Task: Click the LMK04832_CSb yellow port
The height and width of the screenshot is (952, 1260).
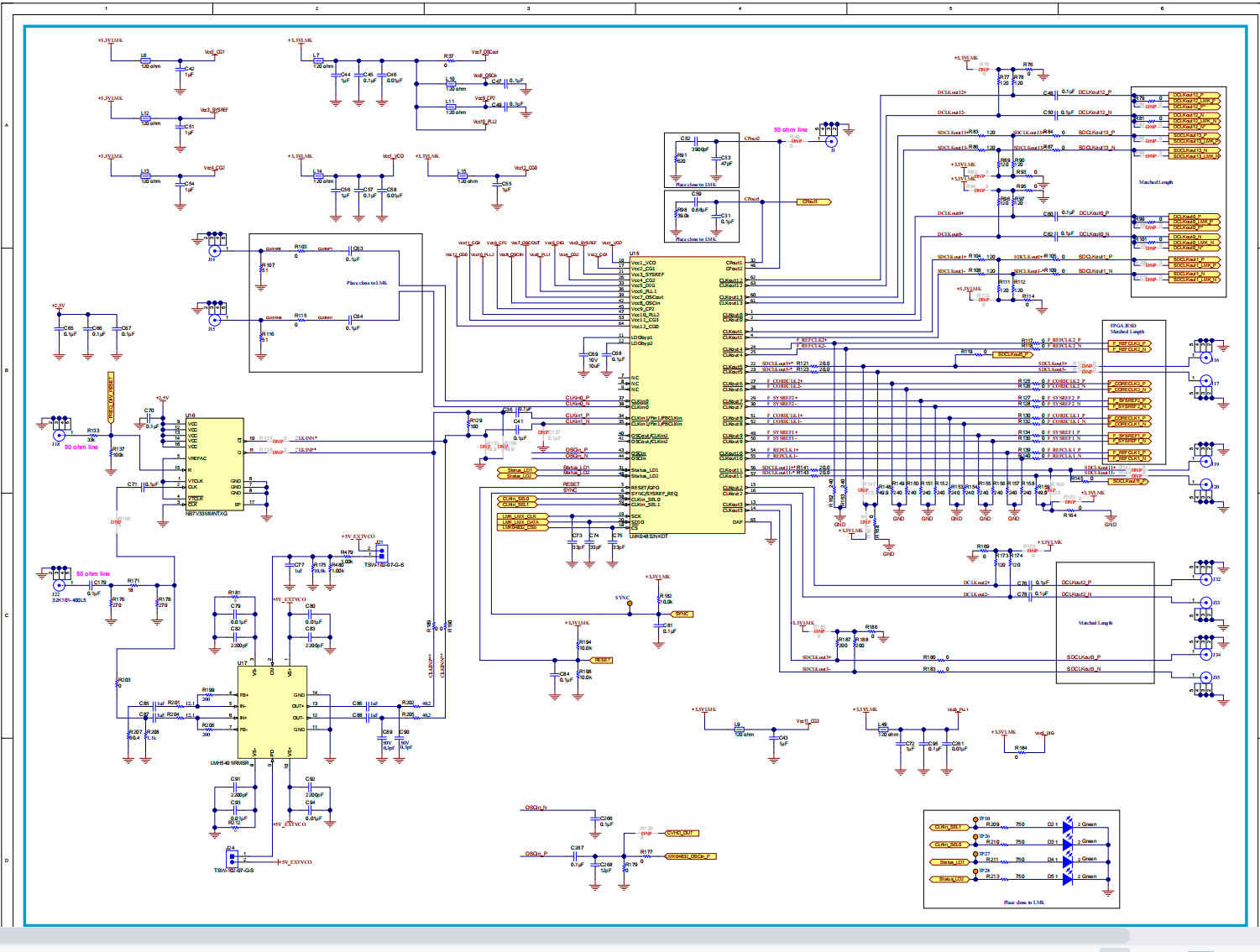Action: [522, 527]
